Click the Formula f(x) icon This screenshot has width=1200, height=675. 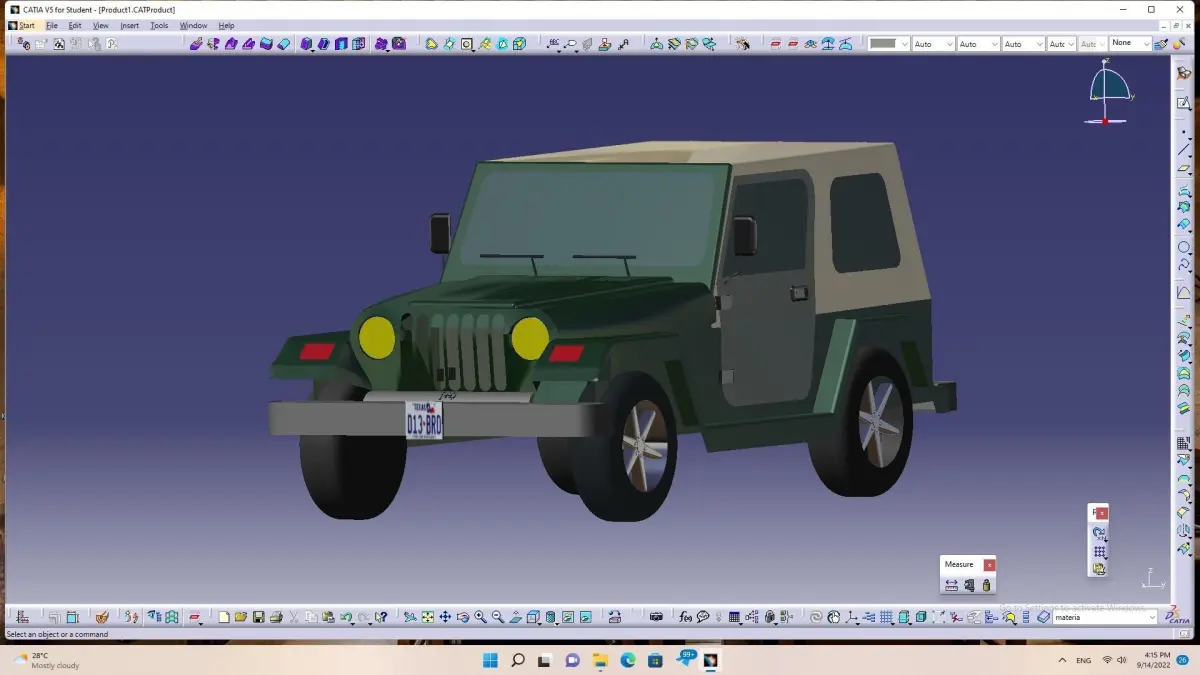(685, 617)
